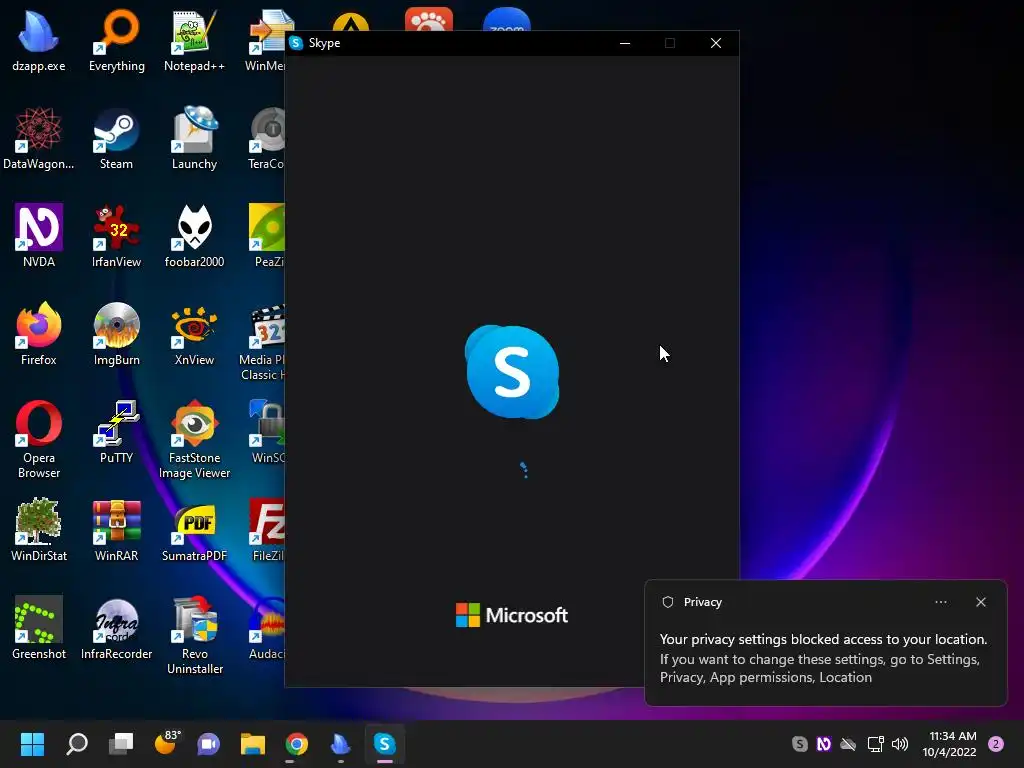1024x768 pixels.
Task: Close the Skype window
Action: coord(716,43)
